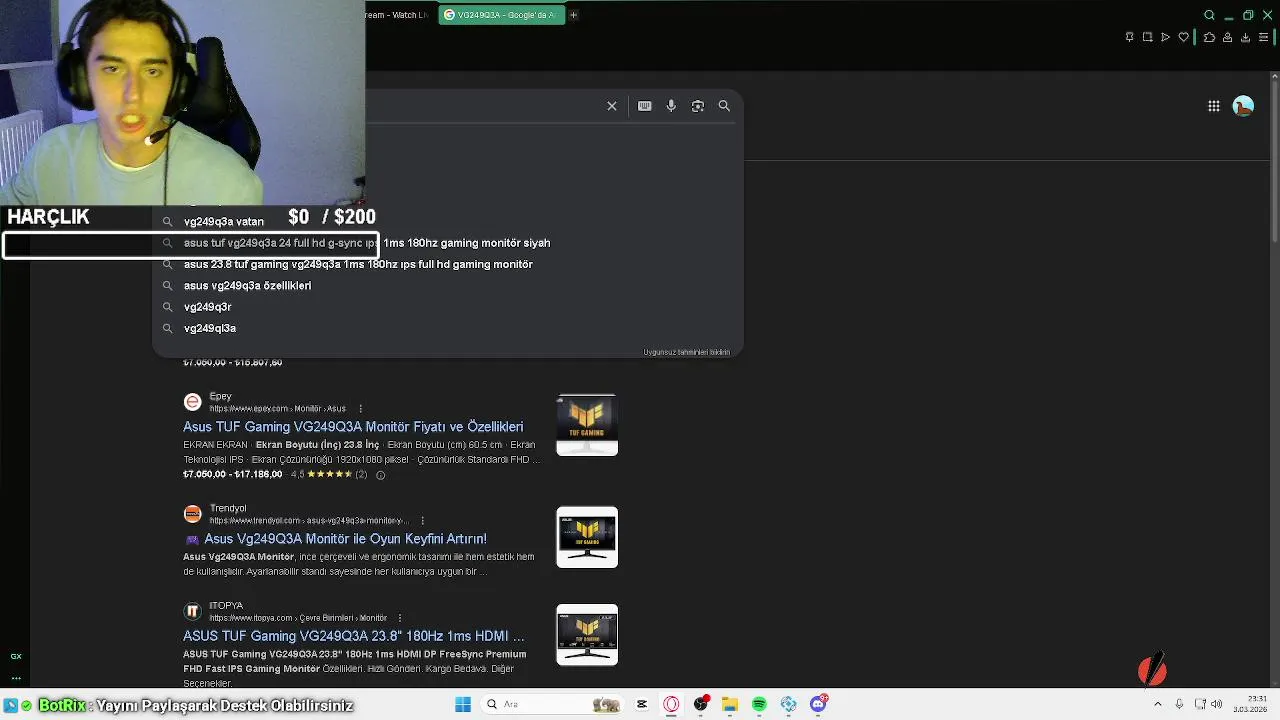Choose suggestion 'asus 23.8 tuf gaming vg249q3a 1ms 180hz'
The image size is (1280, 720).
click(x=358, y=264)
